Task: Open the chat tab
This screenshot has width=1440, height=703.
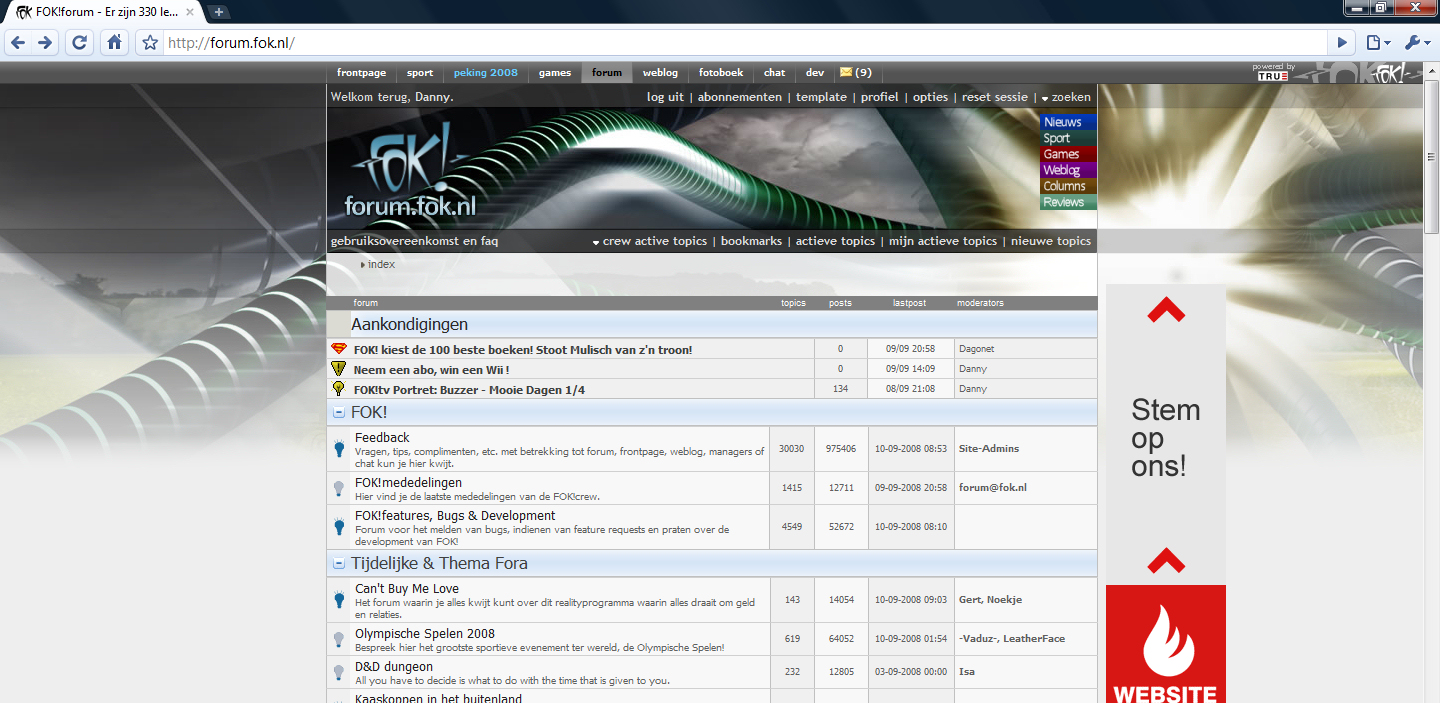Action: [774, 73]
